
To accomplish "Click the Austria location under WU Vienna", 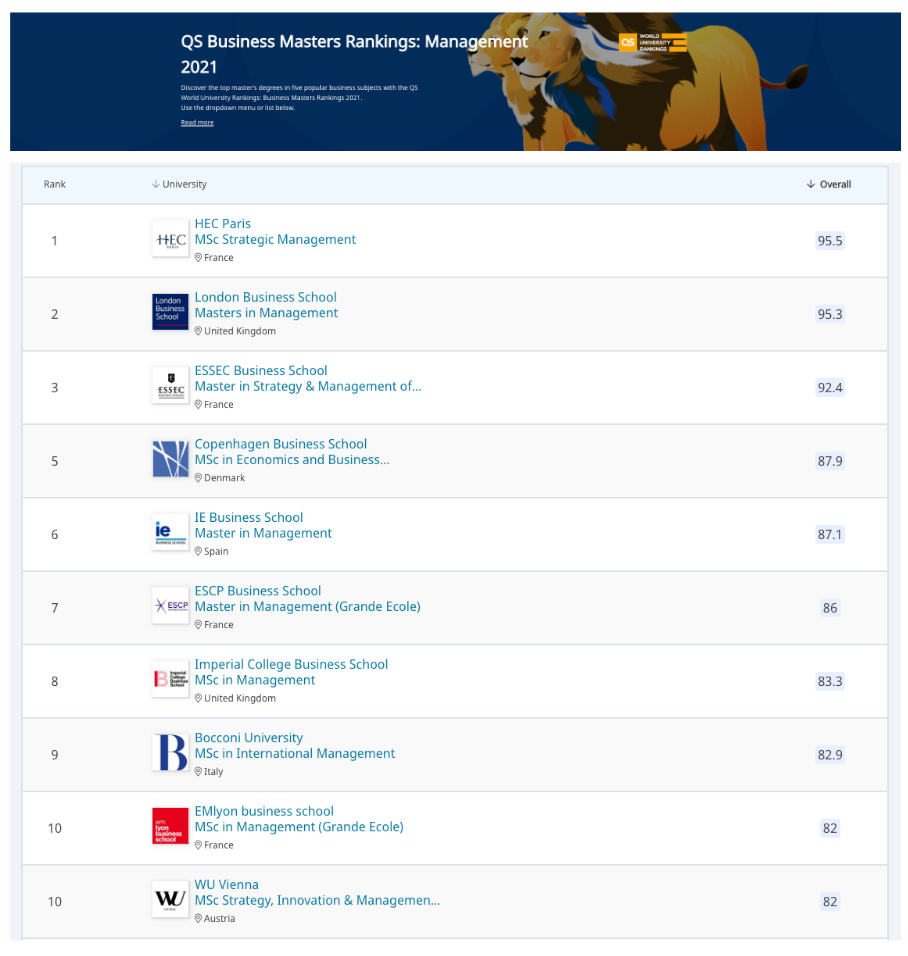I will [220, 919].
